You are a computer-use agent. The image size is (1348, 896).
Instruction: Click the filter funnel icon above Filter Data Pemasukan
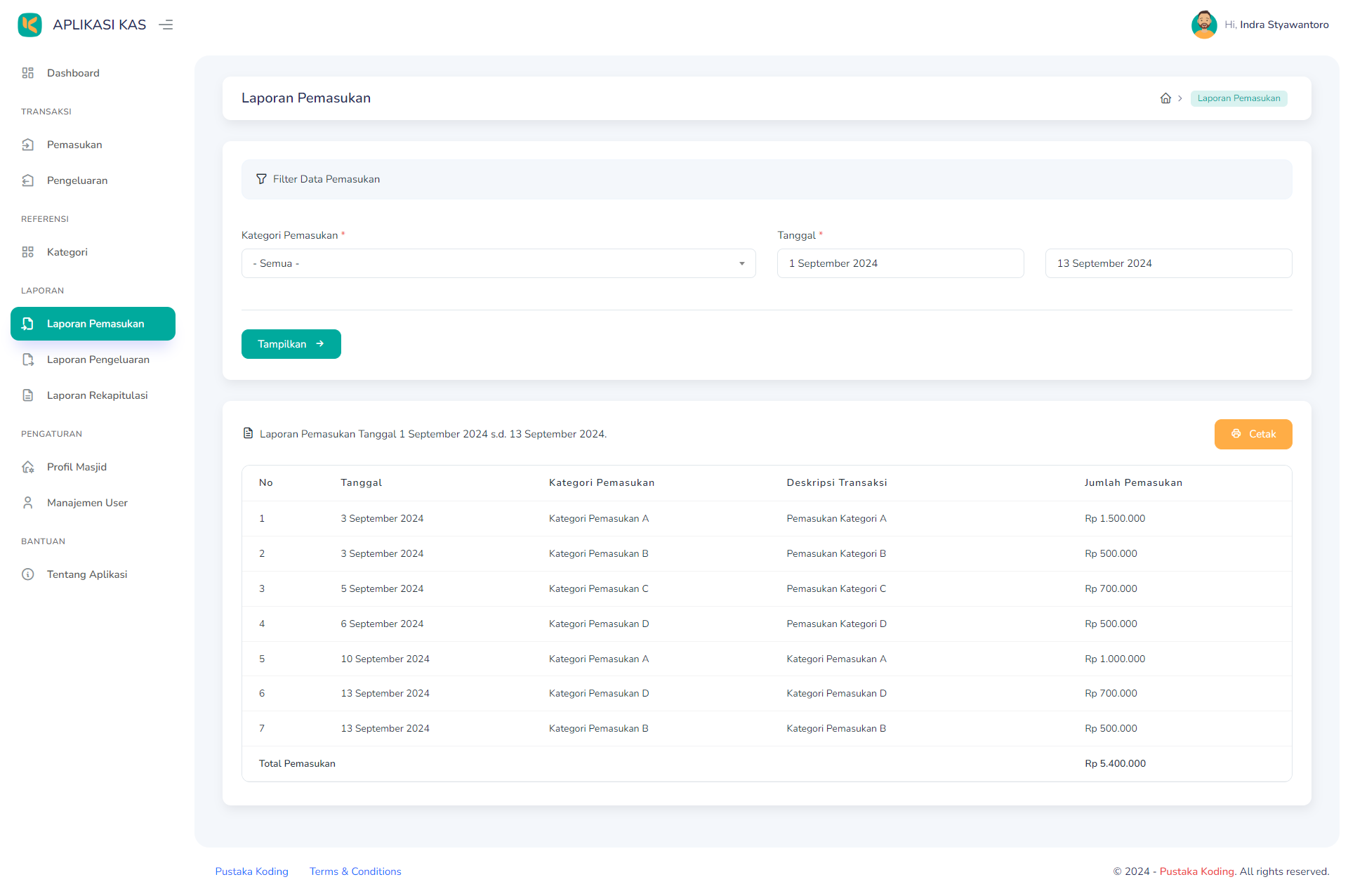(x=261, y=179)
